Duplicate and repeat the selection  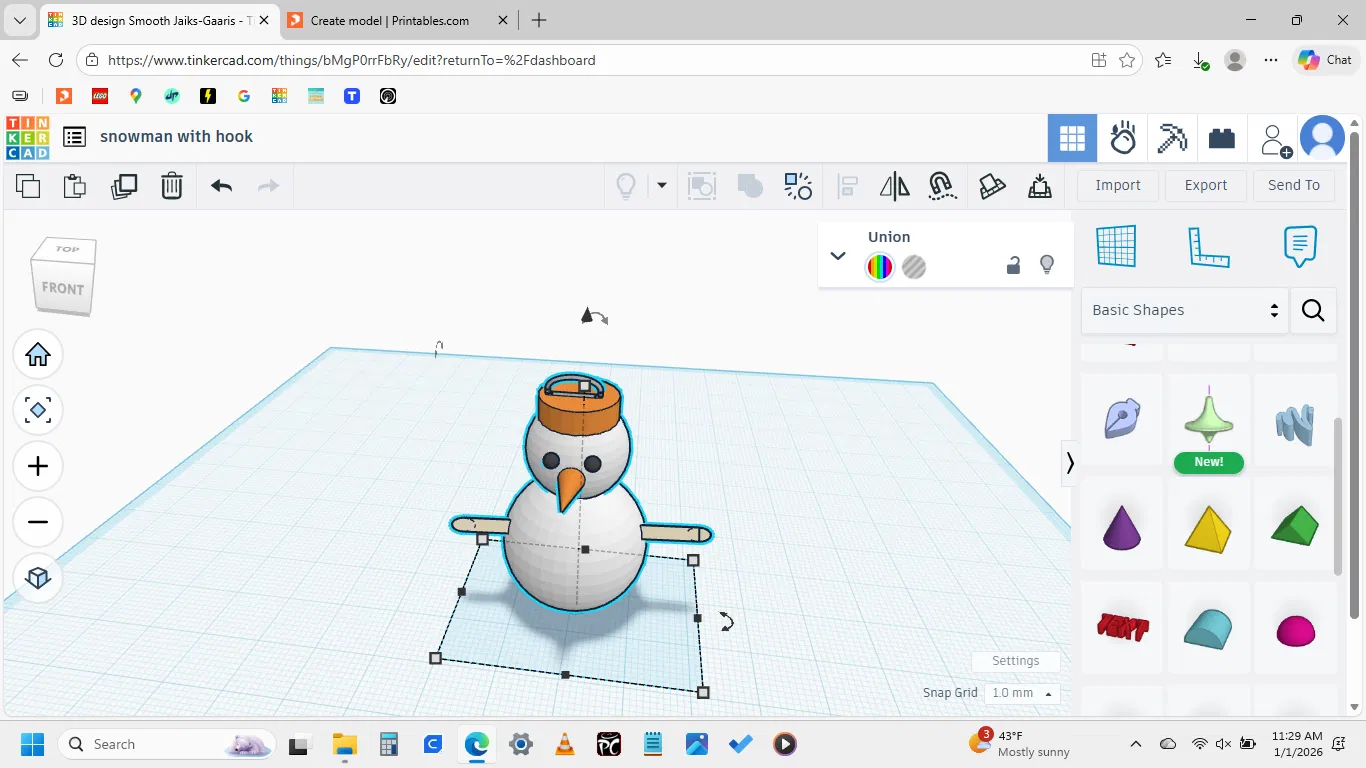[x=124, y=186]
